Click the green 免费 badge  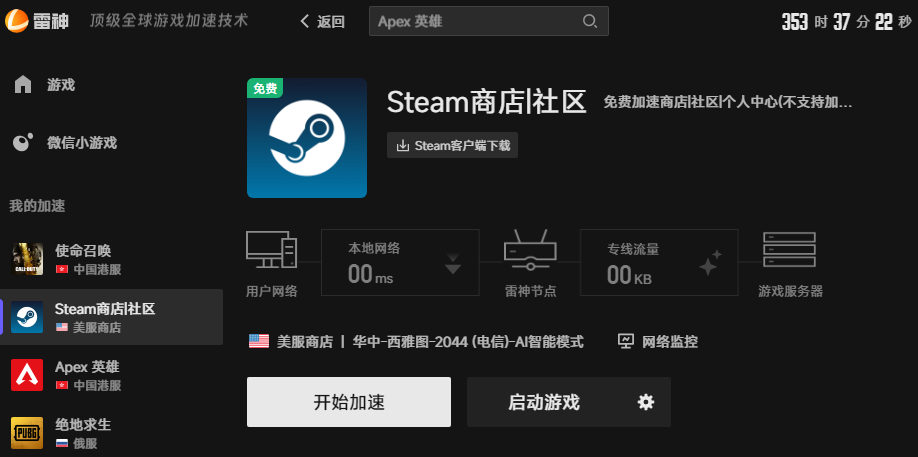coord(265,88)
